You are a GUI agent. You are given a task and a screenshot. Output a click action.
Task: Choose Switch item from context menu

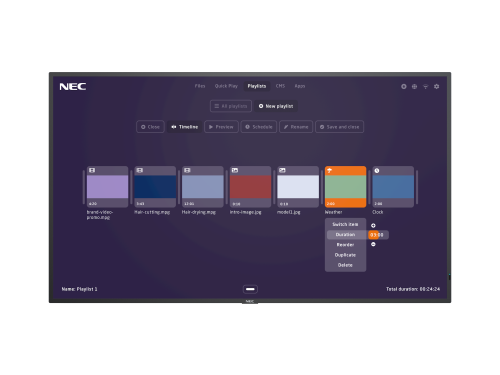[x=345, y=224]
